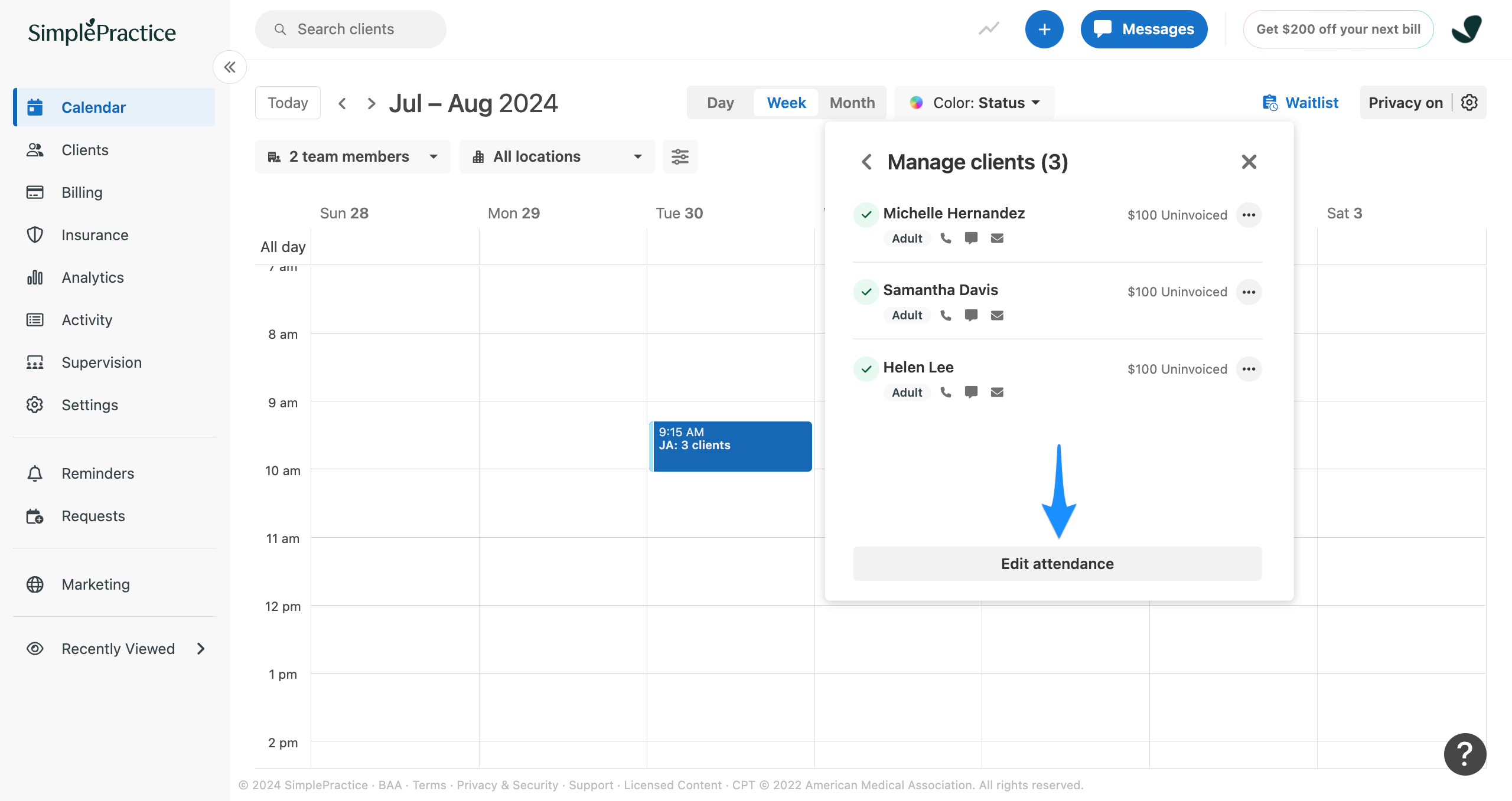Open Requests in sidebar

point(114,516)
